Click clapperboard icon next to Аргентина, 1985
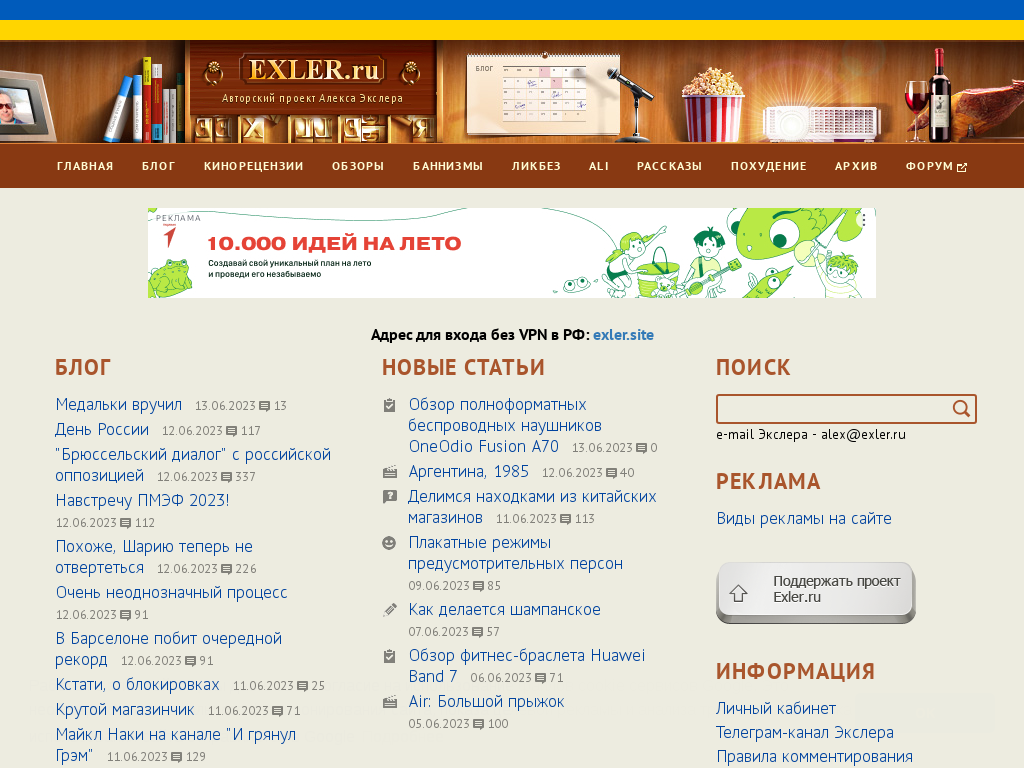 pos(390,472)
